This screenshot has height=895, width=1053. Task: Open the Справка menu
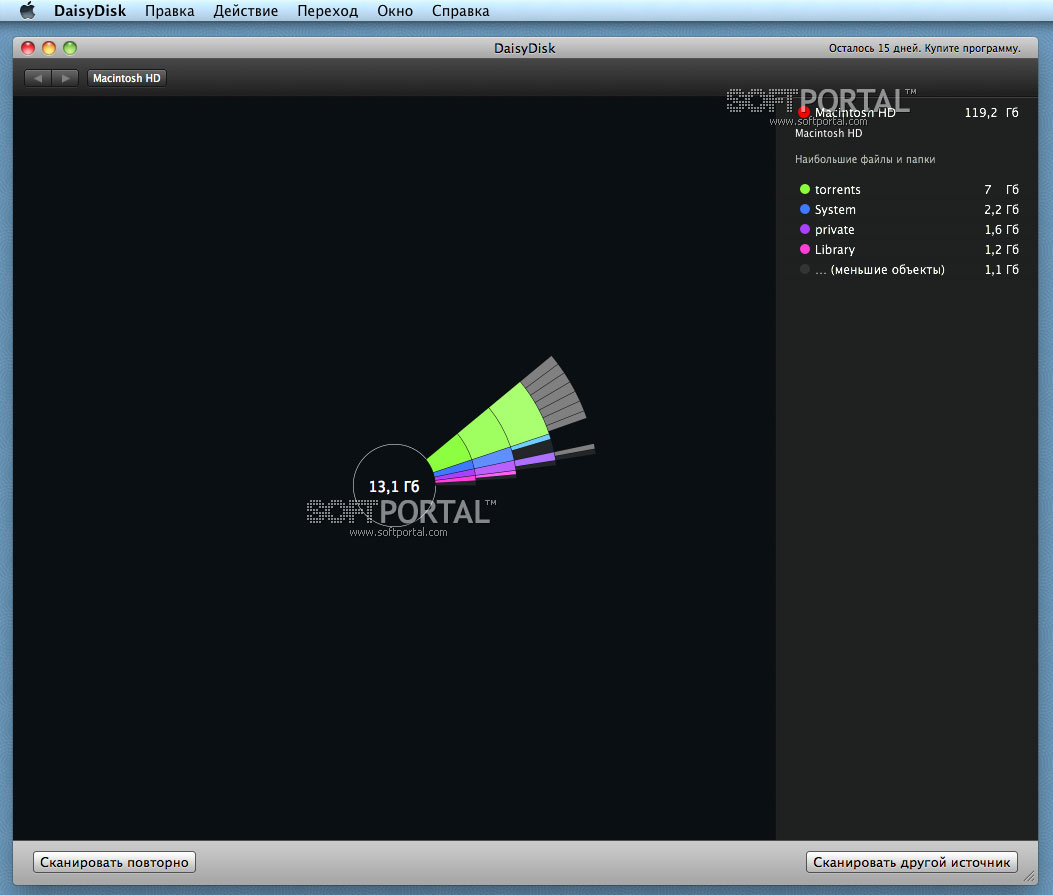(x=461, y=11)
